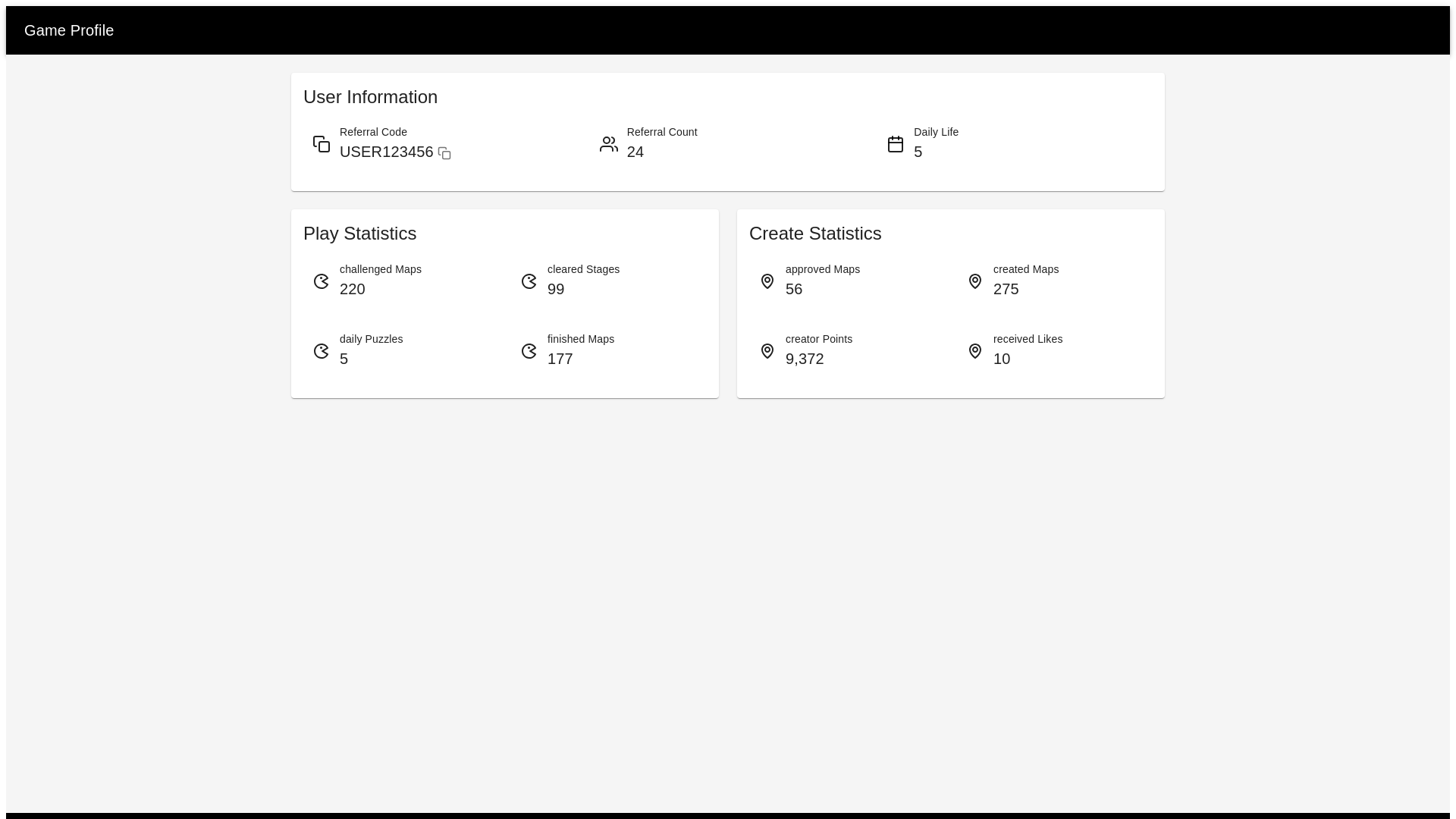
Task: Click the Game Profile title in the top bar
Action: tap(68, 30)
